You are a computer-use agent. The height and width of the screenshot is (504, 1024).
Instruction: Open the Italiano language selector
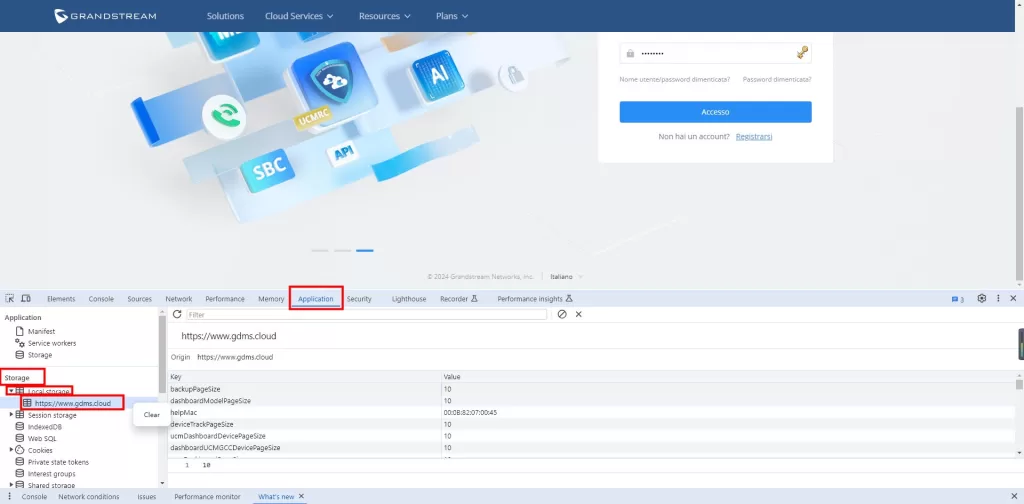pos(566,277)
